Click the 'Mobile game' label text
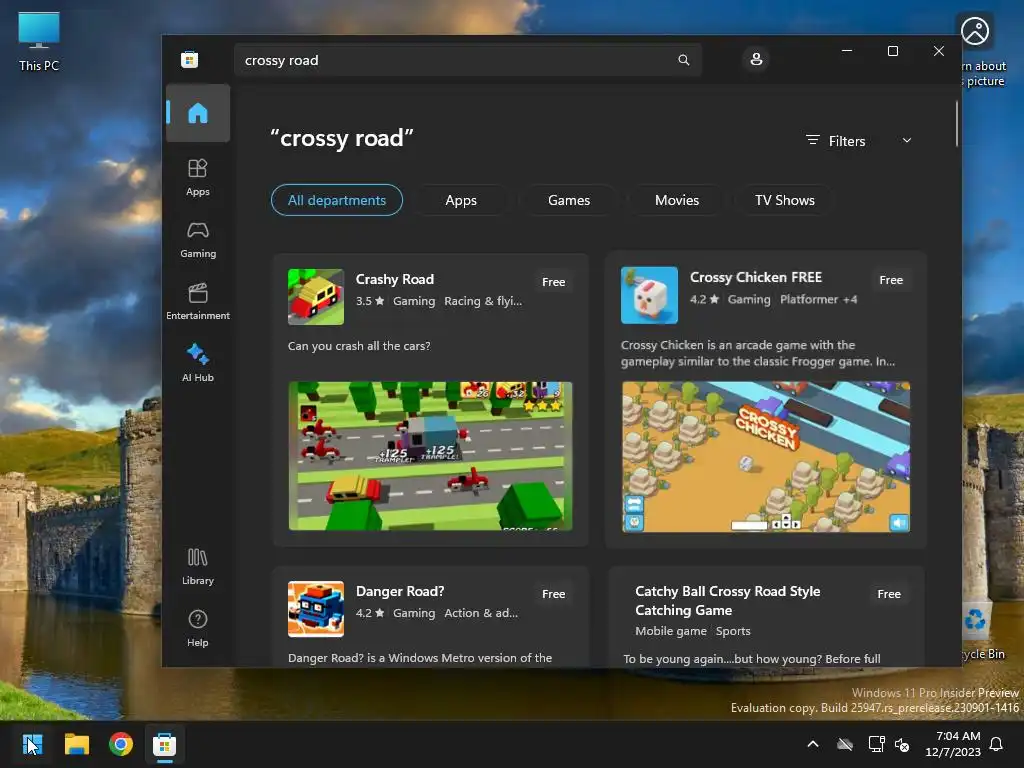 pos(671,631)
